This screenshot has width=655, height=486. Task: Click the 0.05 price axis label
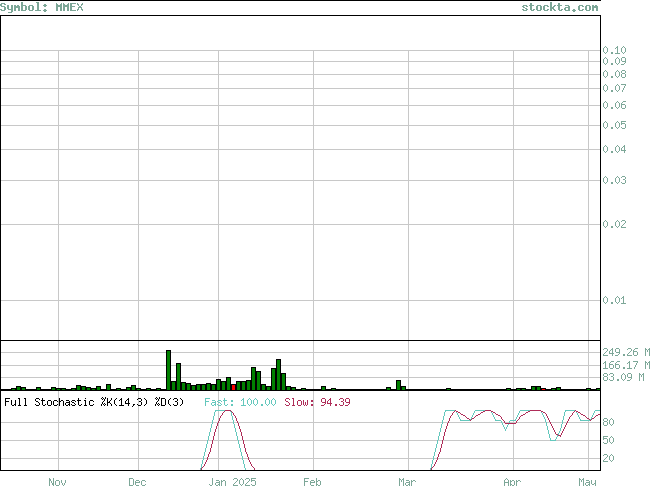point(614,125)
